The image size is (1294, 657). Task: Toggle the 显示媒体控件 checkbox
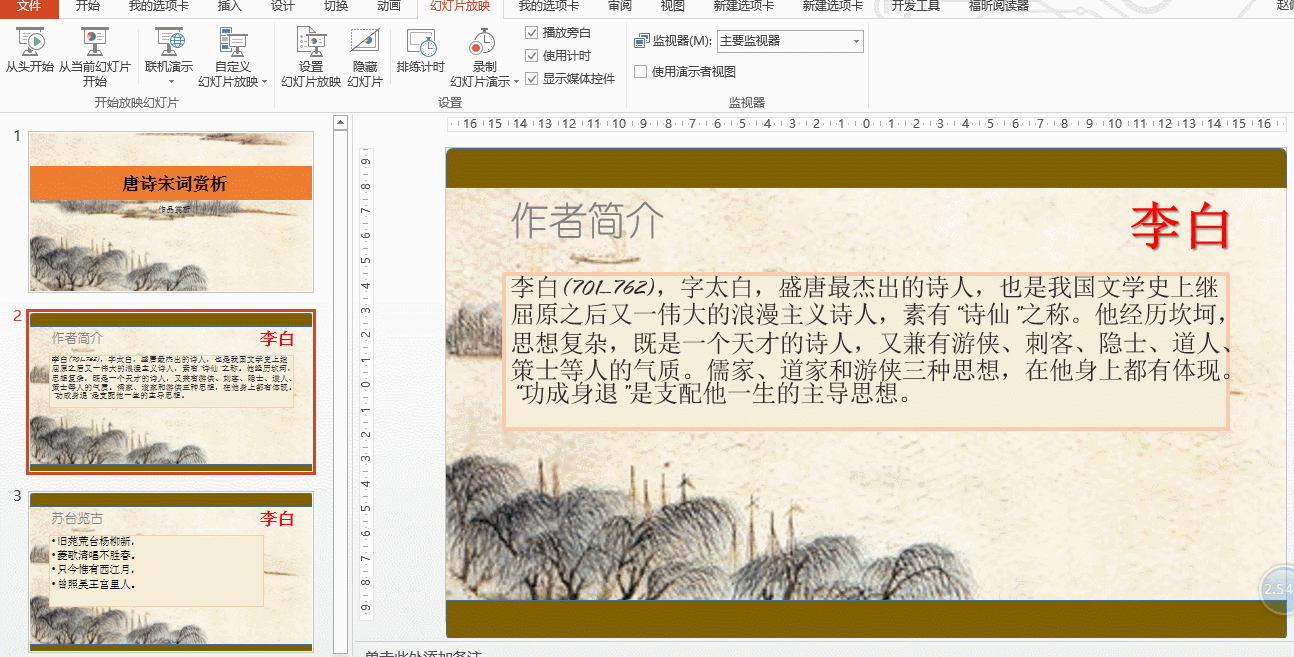click(x=531, y=79)
